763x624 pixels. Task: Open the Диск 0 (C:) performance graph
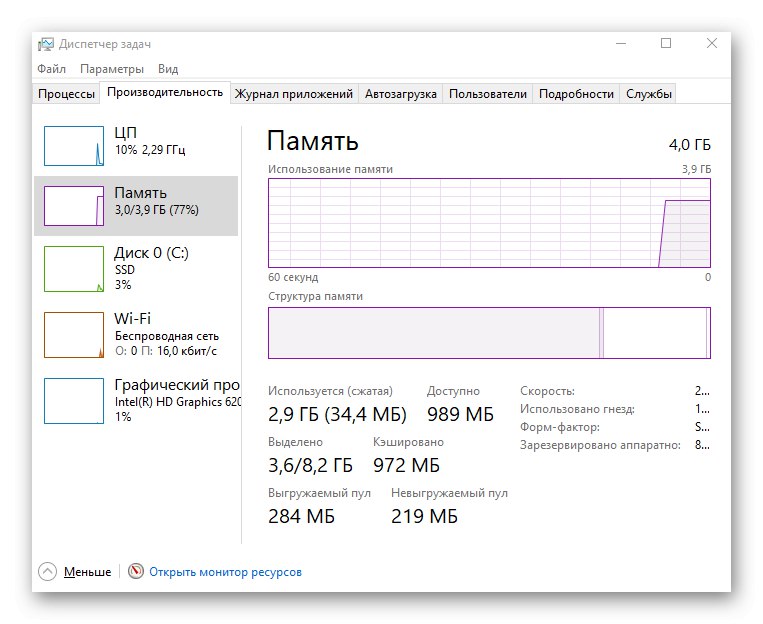(74, 268)
